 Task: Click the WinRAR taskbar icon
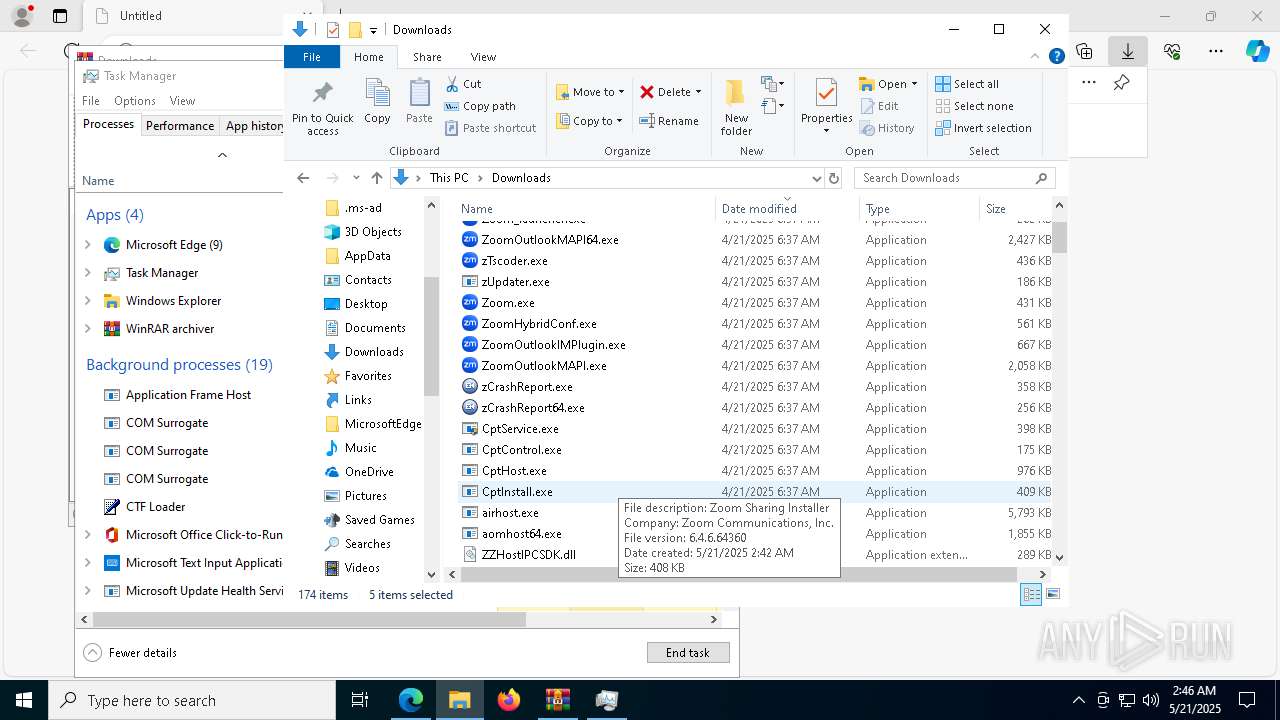point(557,700)
